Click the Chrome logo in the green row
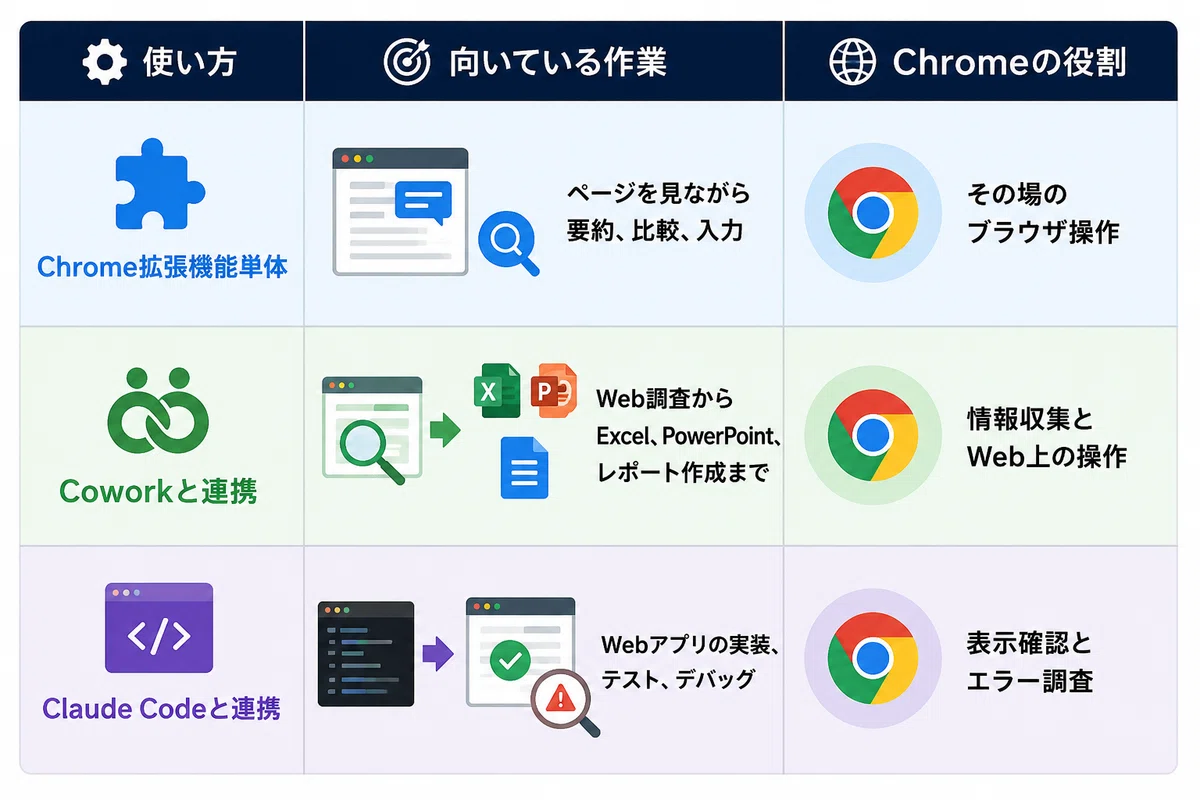The width and height of the screenshot is (1200, 800). 873,435
